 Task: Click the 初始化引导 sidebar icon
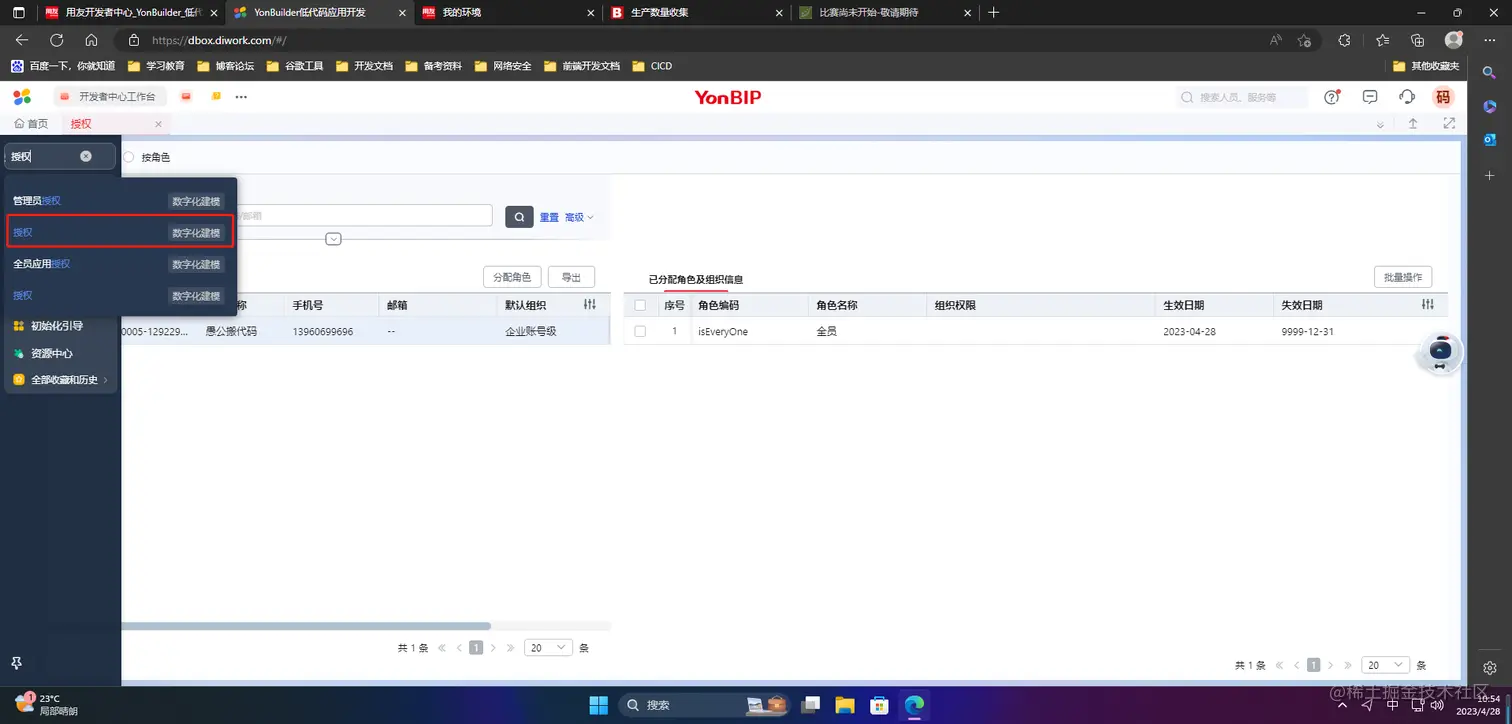pos(17,324)
